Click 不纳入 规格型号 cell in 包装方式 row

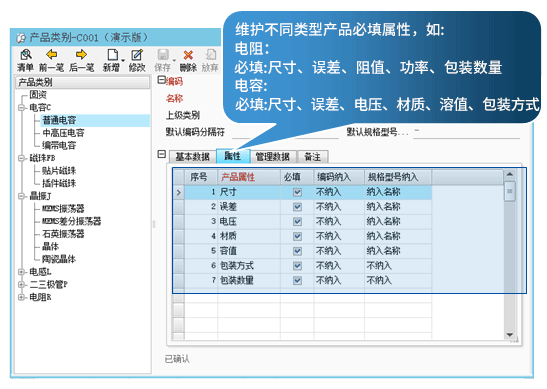(x=398, y=266)
